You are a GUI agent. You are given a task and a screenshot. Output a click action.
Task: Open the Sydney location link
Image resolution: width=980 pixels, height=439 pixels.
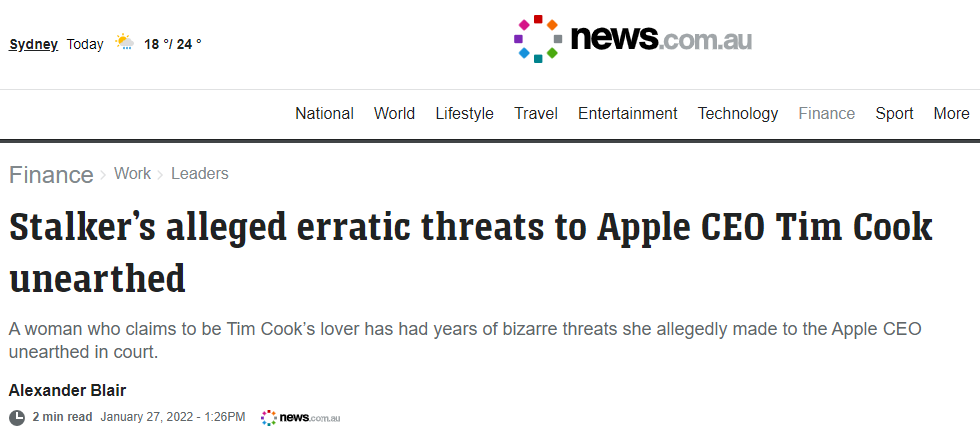pyautogui.click(x=34, y=44)
